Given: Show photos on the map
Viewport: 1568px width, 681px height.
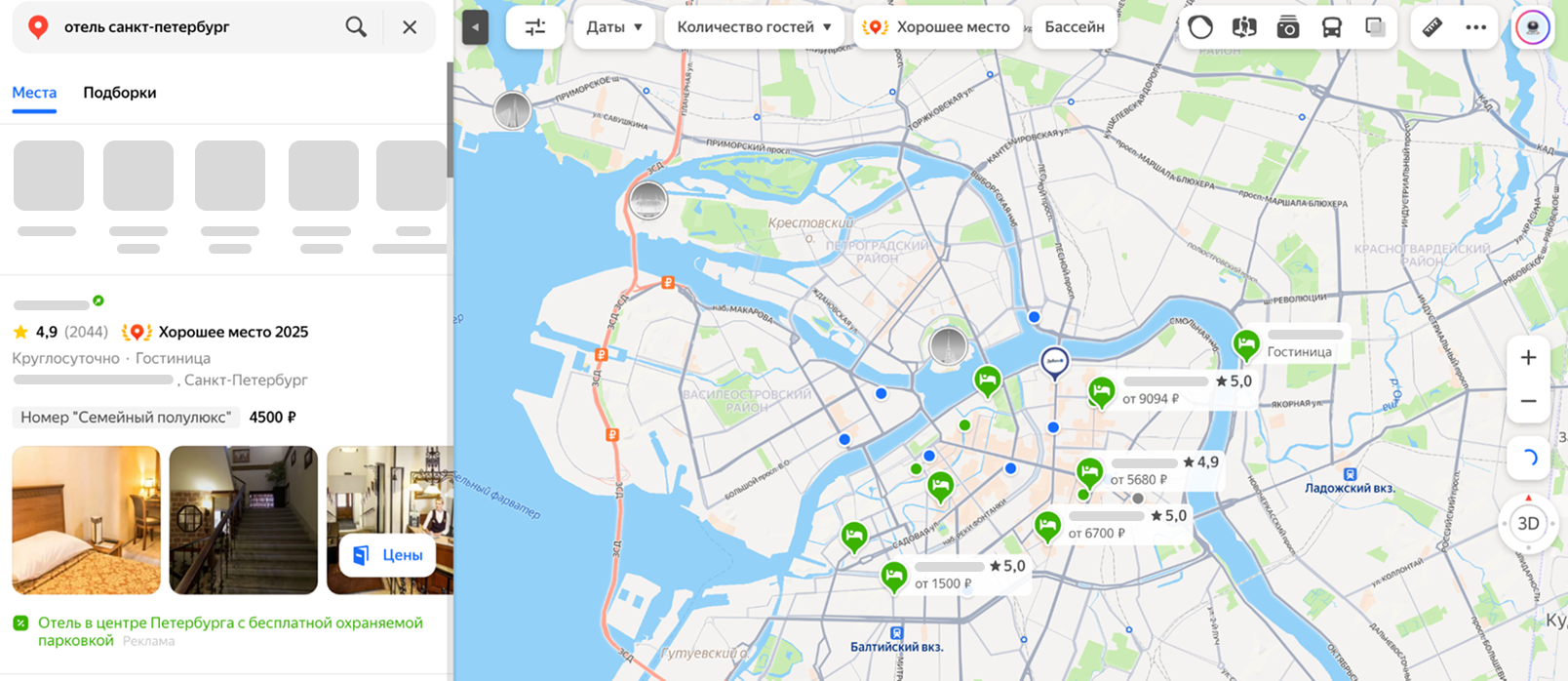Looking at the screenshot, I should 1288,27.
